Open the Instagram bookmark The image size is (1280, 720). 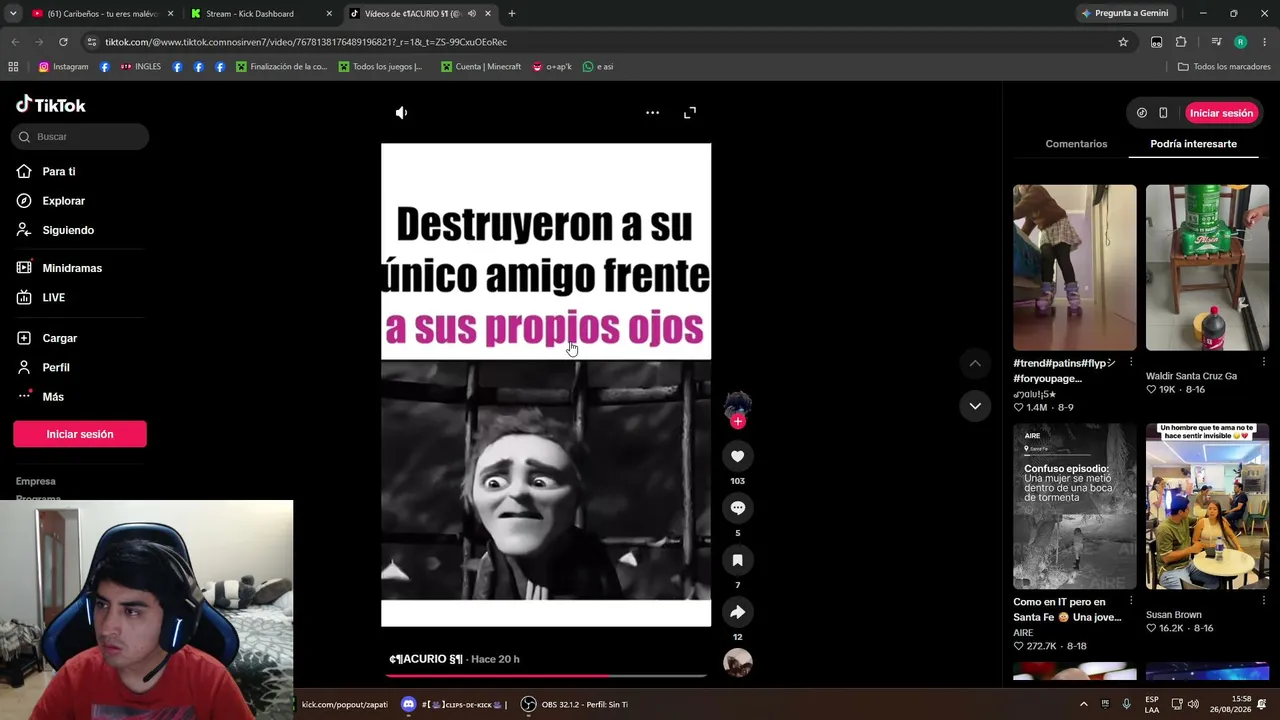64,67
